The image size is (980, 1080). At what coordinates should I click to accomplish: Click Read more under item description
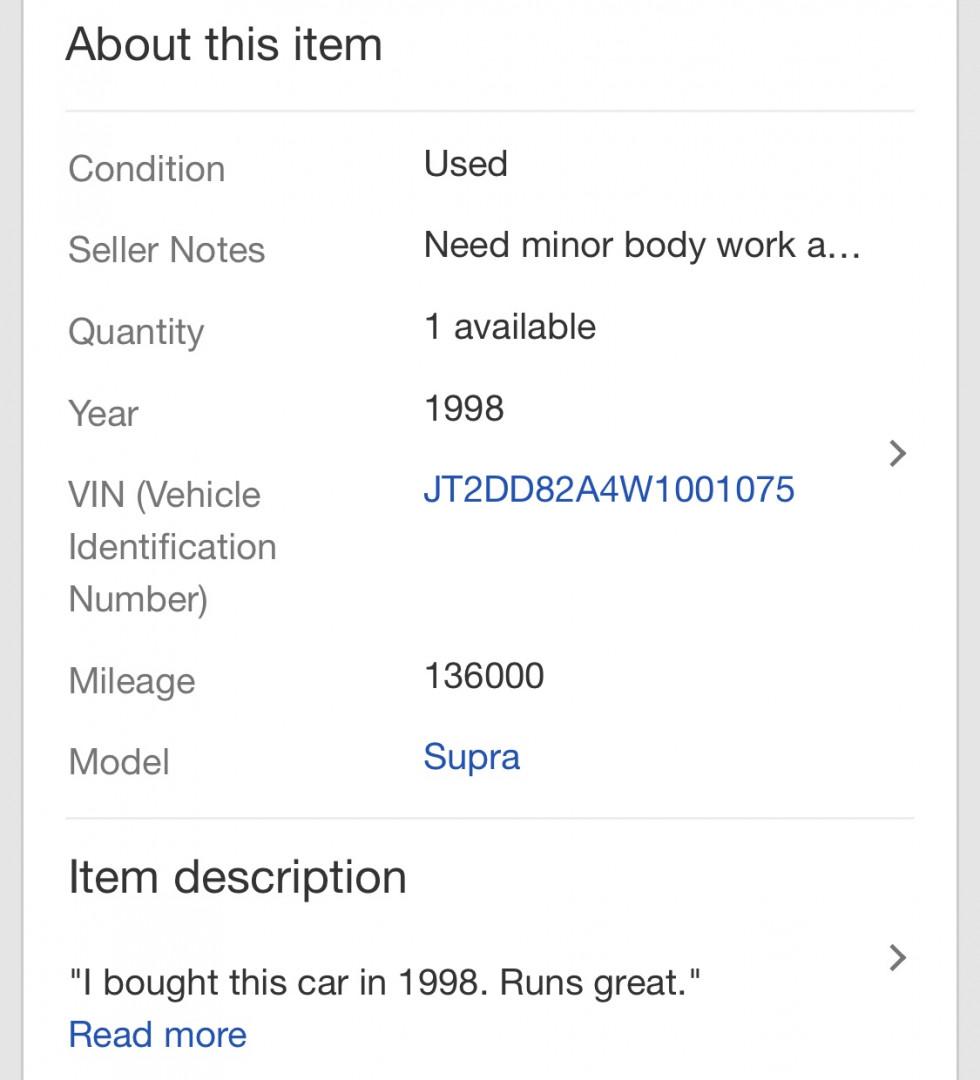point(157,1034)
